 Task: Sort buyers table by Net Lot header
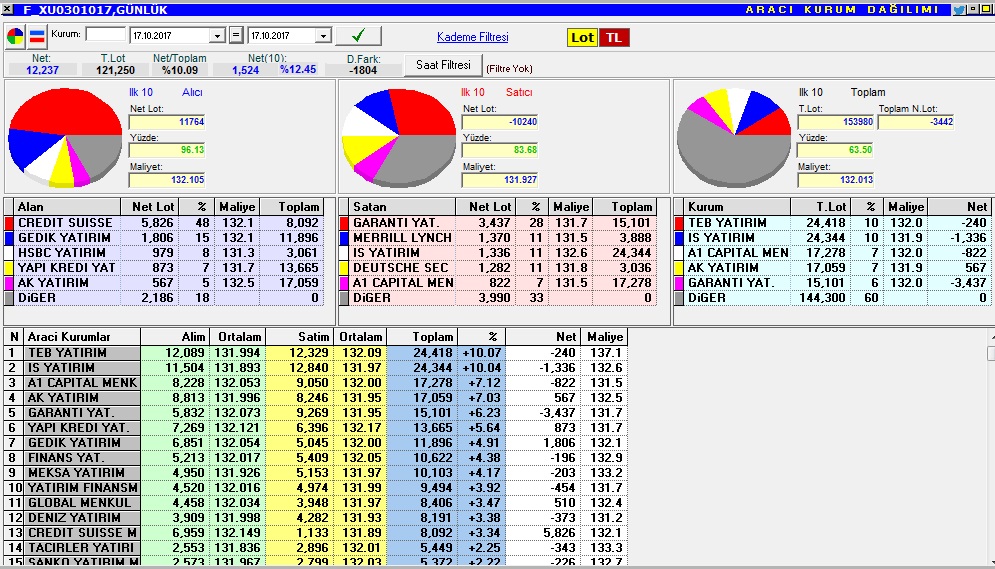tap(150, 207)
